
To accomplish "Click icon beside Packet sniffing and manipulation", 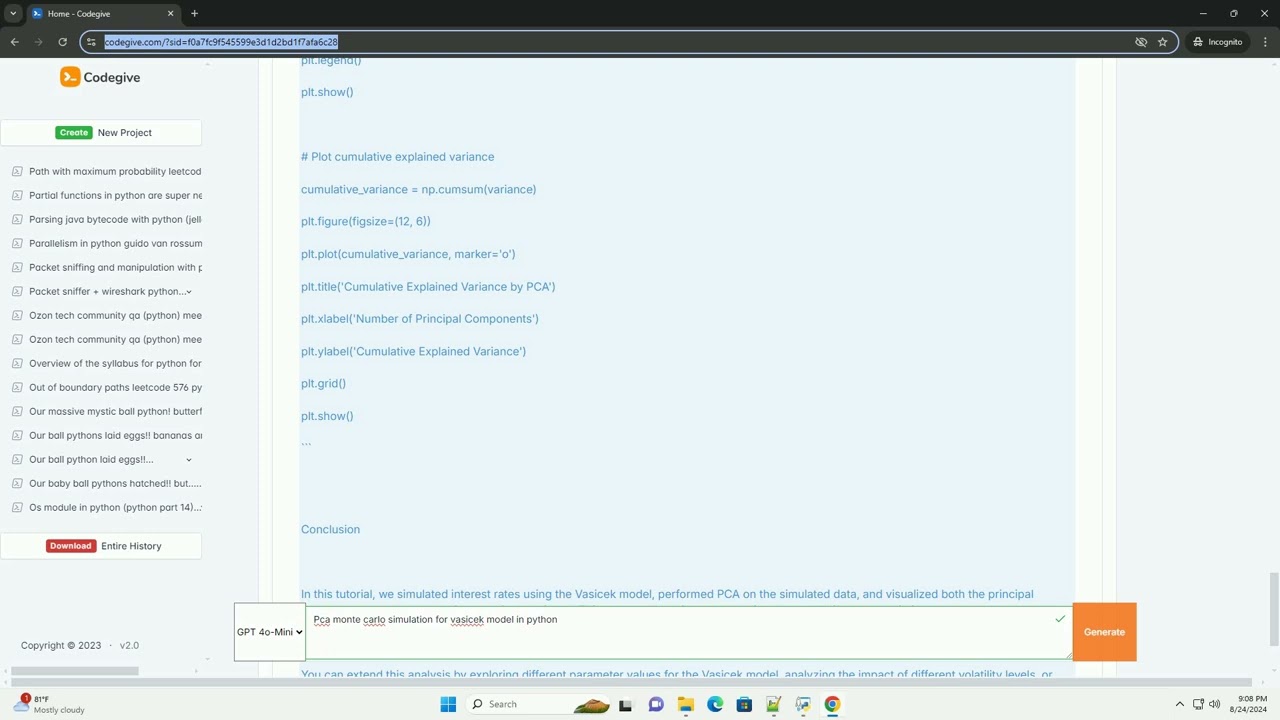I will 17,267.
